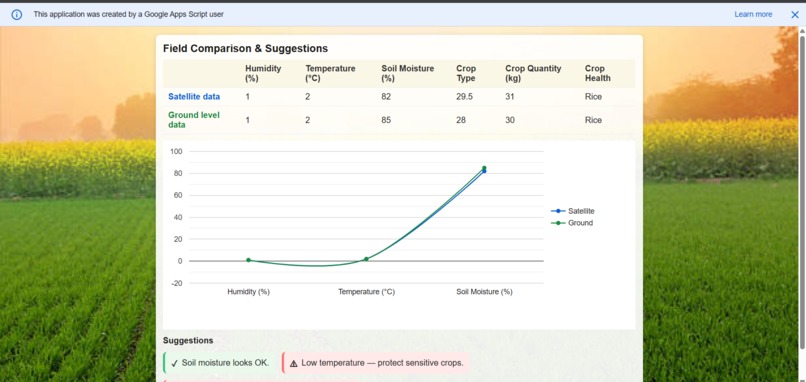This screenshot has height=382, width=806.
Task: Click the Soil Moisture data point on chart
Action: click(x=484, y=169)
